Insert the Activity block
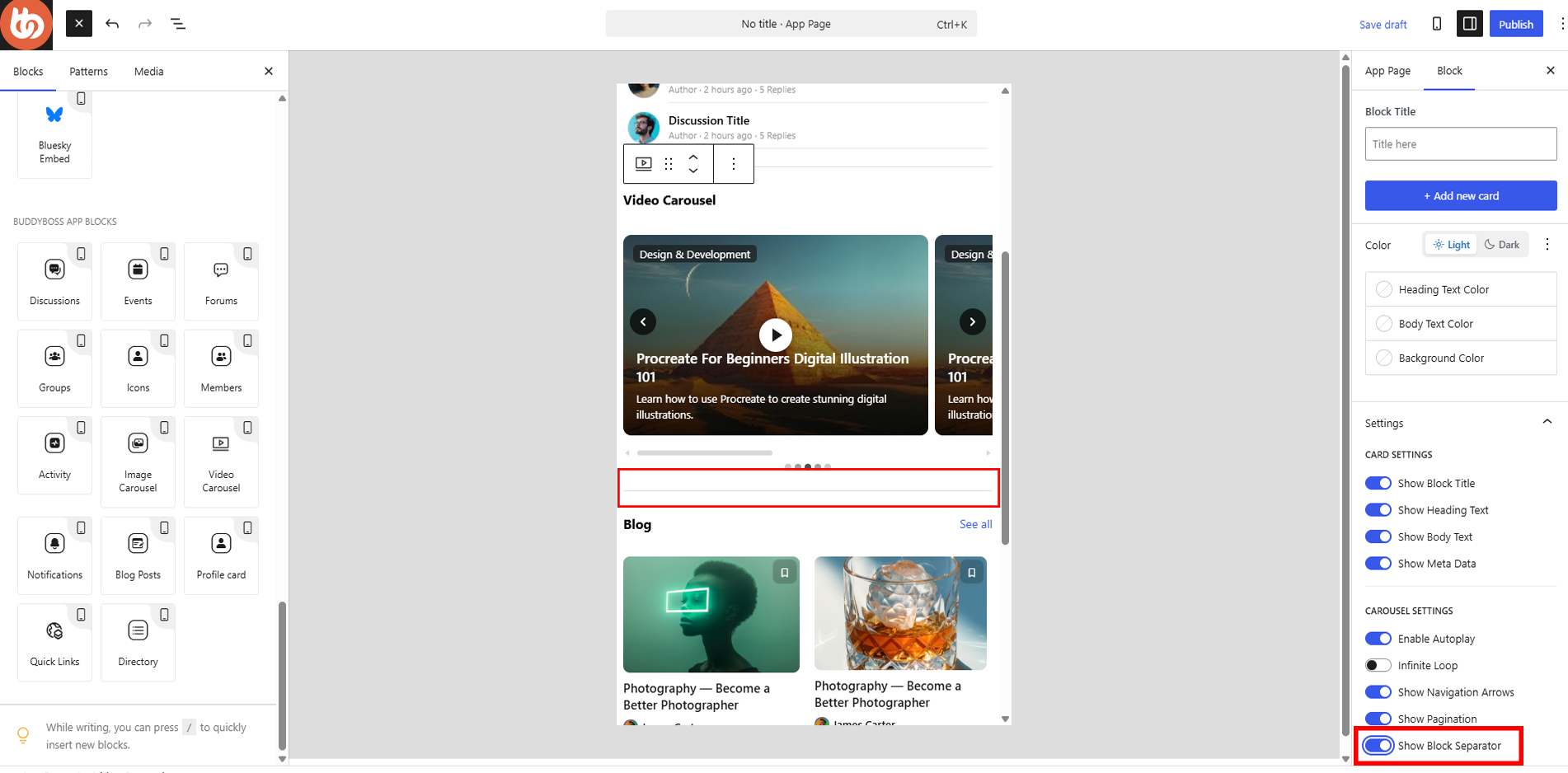 tap(54, 455)
